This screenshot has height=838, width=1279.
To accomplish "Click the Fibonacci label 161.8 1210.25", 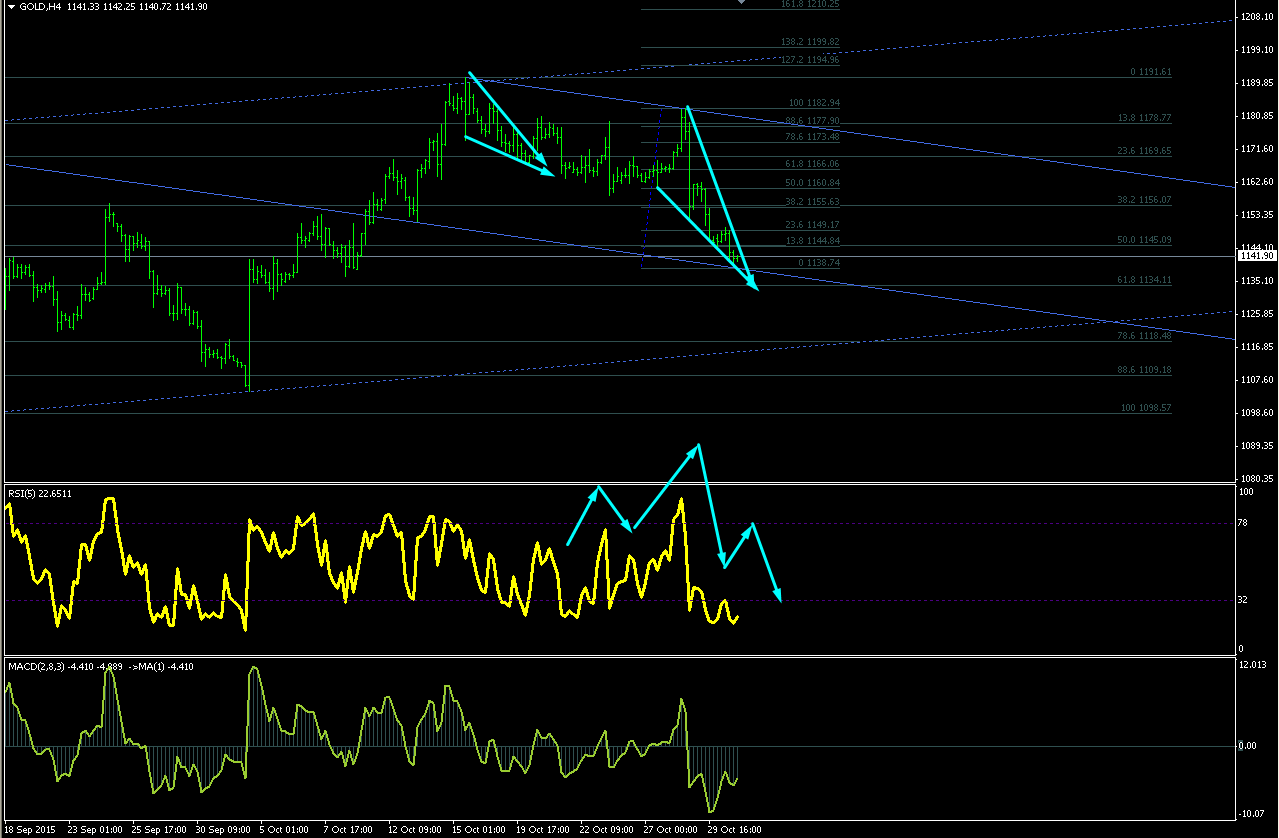I will 810,4.
